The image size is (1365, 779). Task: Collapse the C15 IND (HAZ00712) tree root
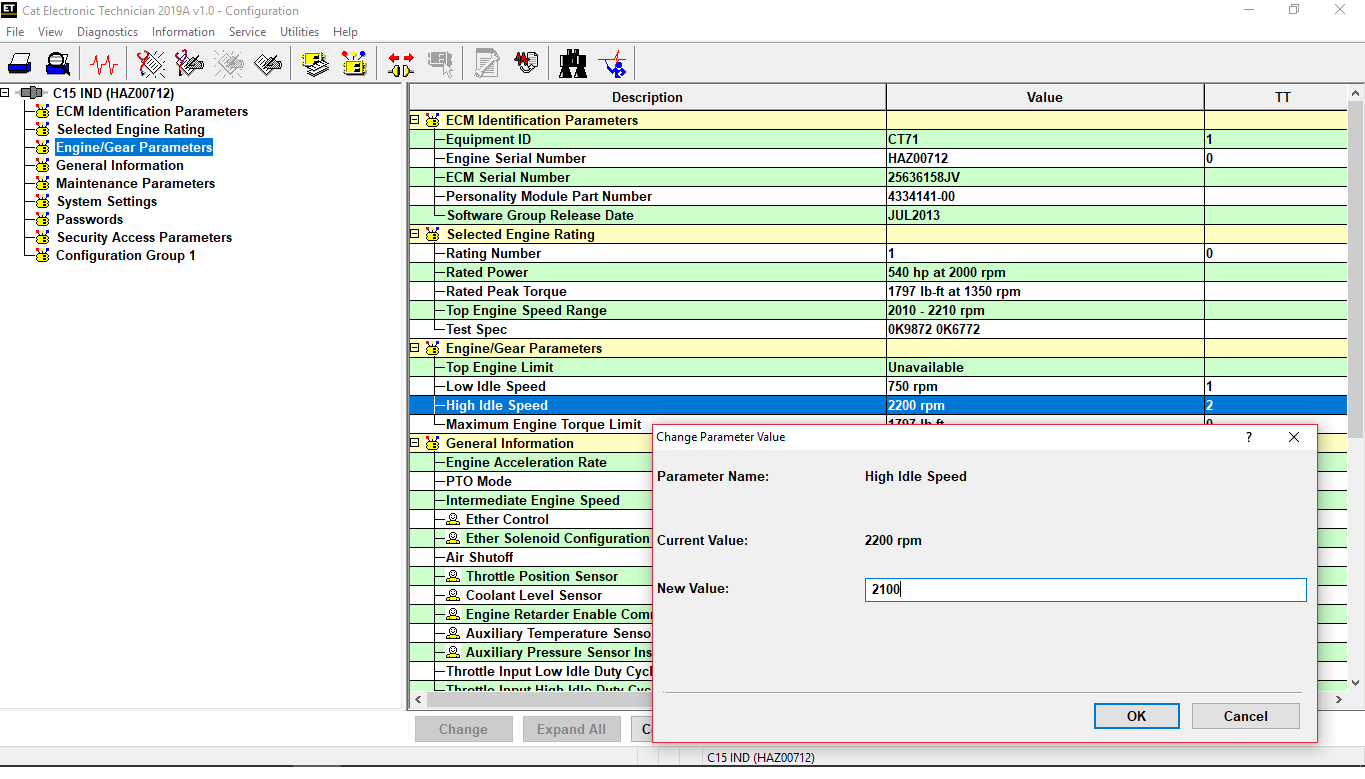(5, 93)
